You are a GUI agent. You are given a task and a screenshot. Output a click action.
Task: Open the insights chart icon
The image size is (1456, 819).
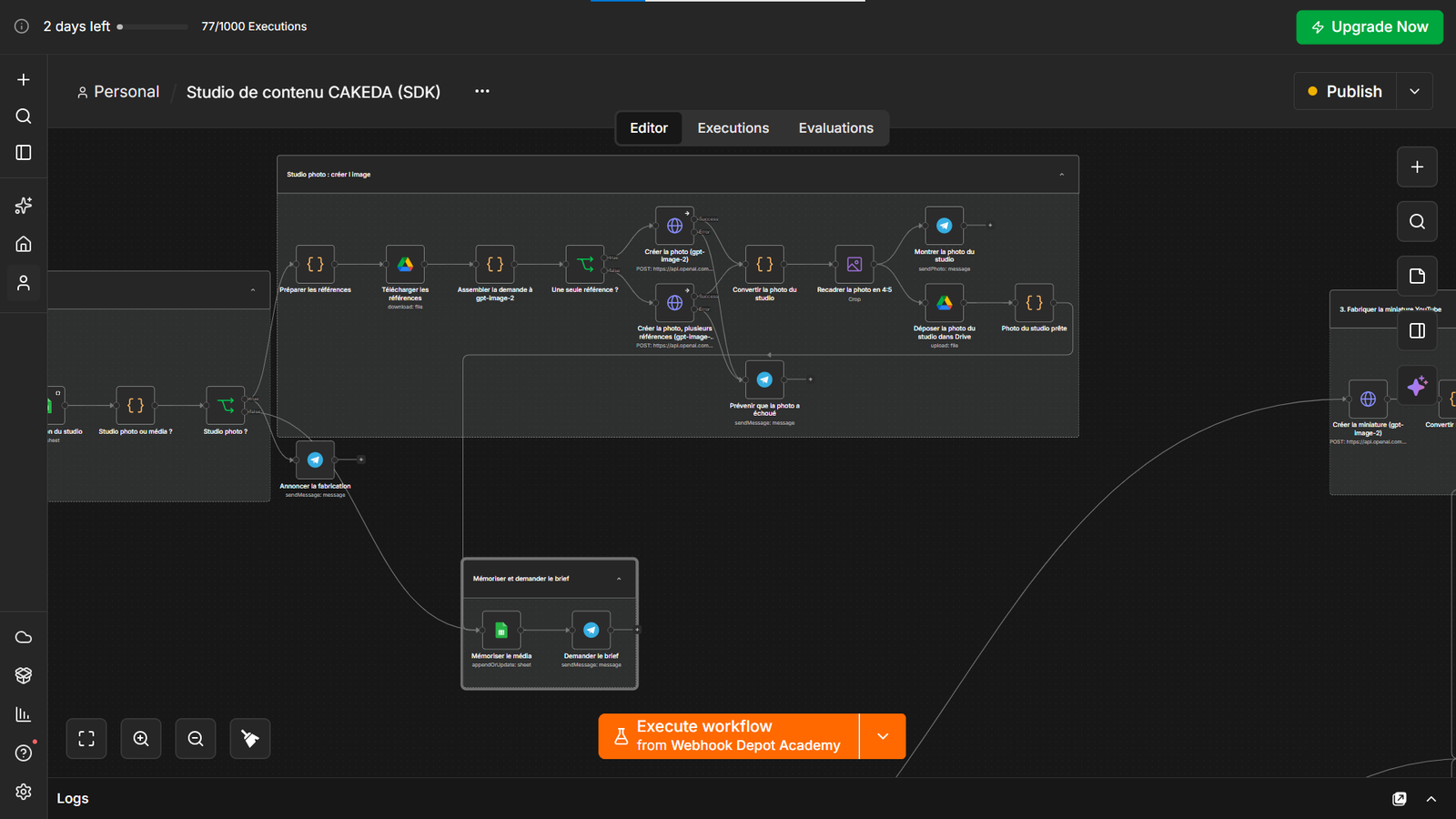click(x=24, y=714)
